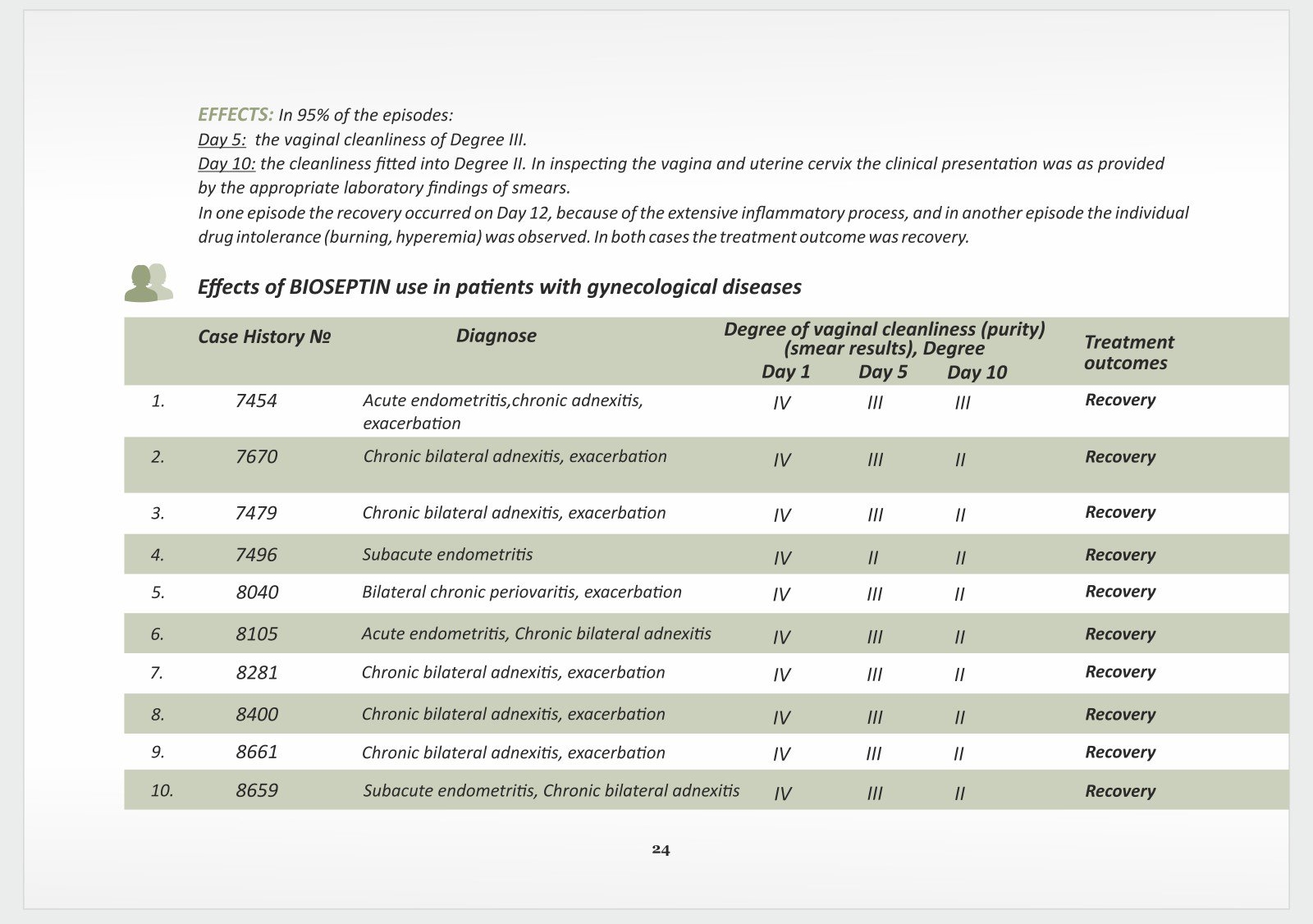Click Day 5 value II for case 7496

tap(873, 559)
